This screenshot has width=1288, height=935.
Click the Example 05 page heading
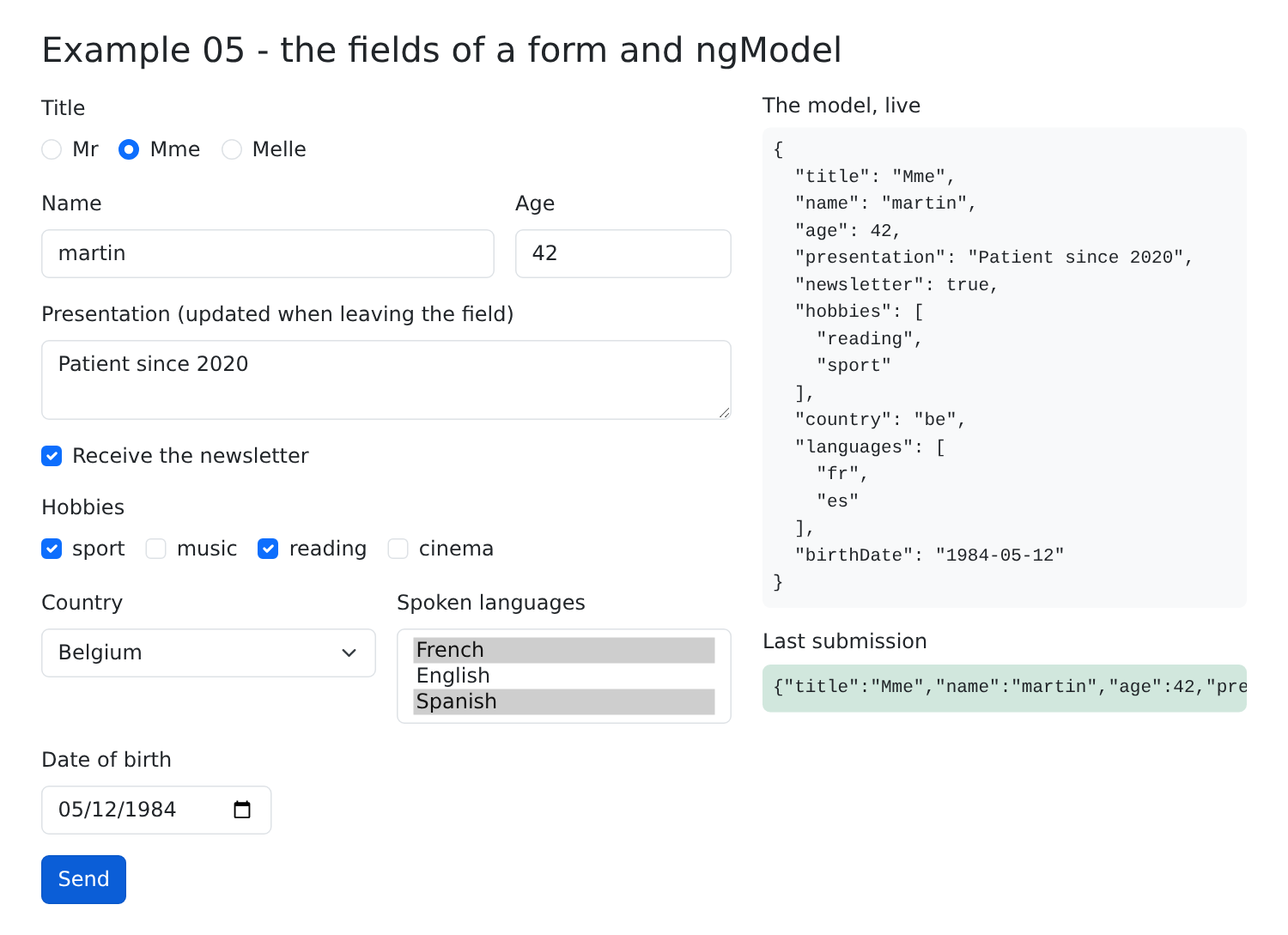[x=441, y=50]
